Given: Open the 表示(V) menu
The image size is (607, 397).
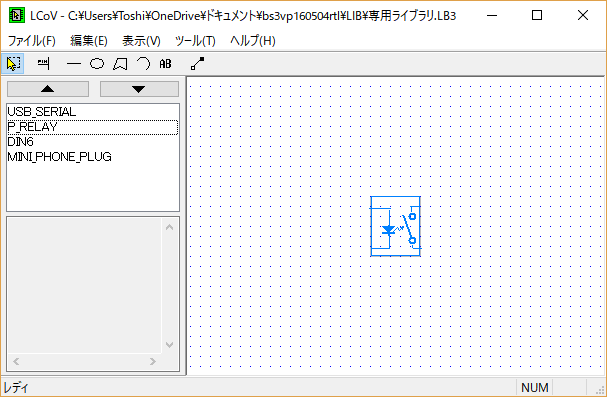Looking at the screenshot, I should pos(141,41).
